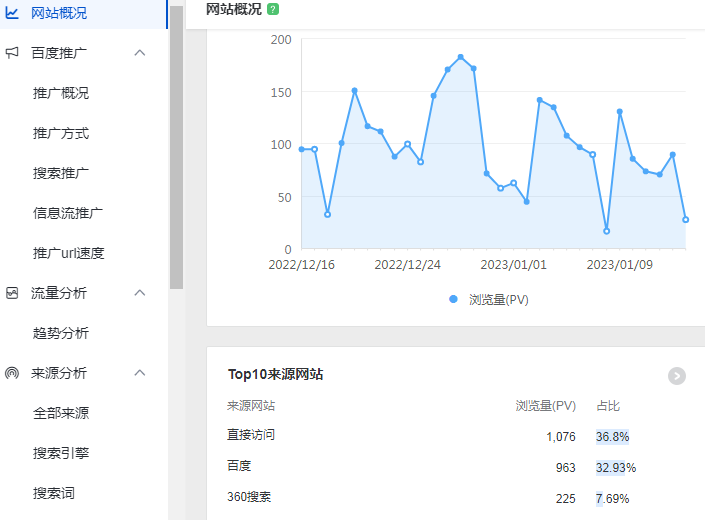Click the sidebar vertical scrollbar thumb
This screenshot has height=520, width=705.
(x=176, y=147)
